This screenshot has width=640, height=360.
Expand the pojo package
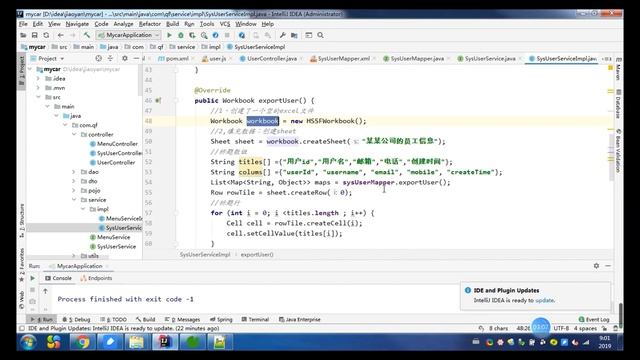point(74,191)
